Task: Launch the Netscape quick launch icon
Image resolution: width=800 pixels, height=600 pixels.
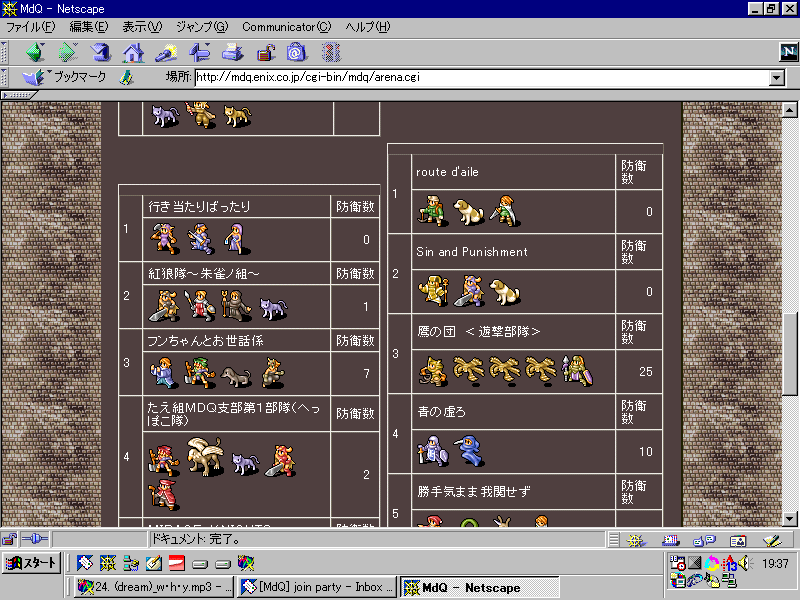Action: pyautogui.click(x=108, y=563)
